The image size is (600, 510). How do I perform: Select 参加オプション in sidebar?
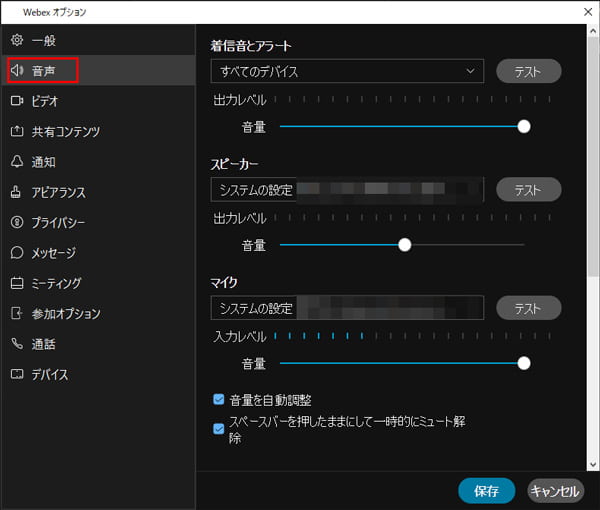98,313
